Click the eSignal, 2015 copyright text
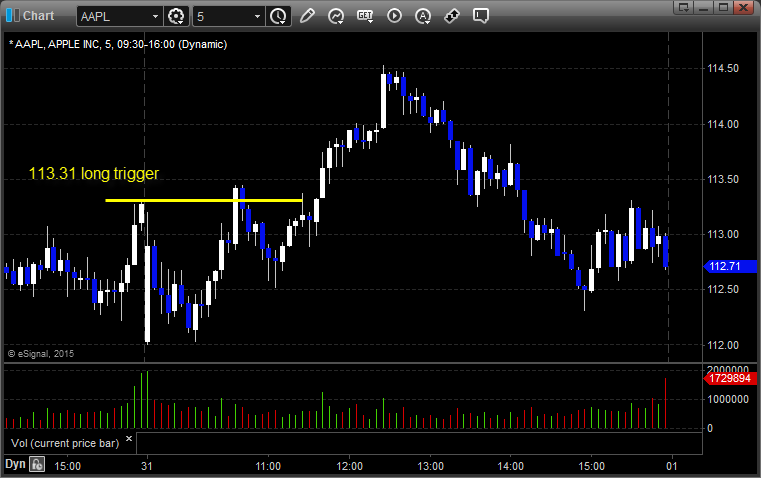 [41, 354]
